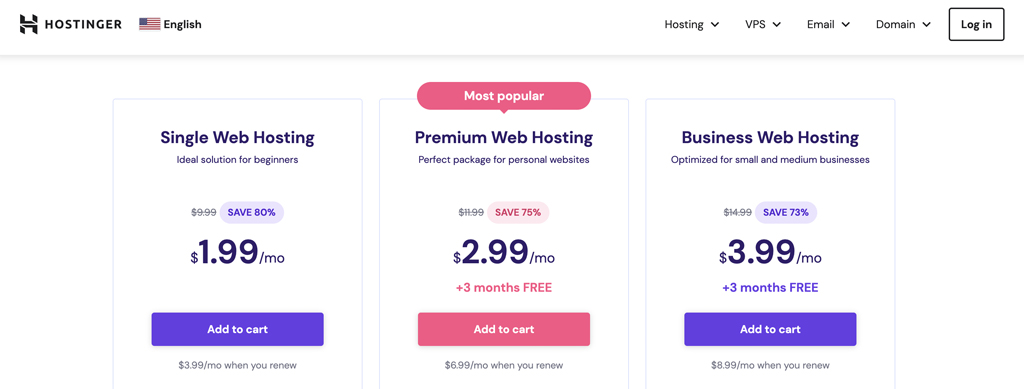1024x389 pixels.
Task: Click the SAVE 80% badge
Action: pyautogui.click(x=251, y=213)
